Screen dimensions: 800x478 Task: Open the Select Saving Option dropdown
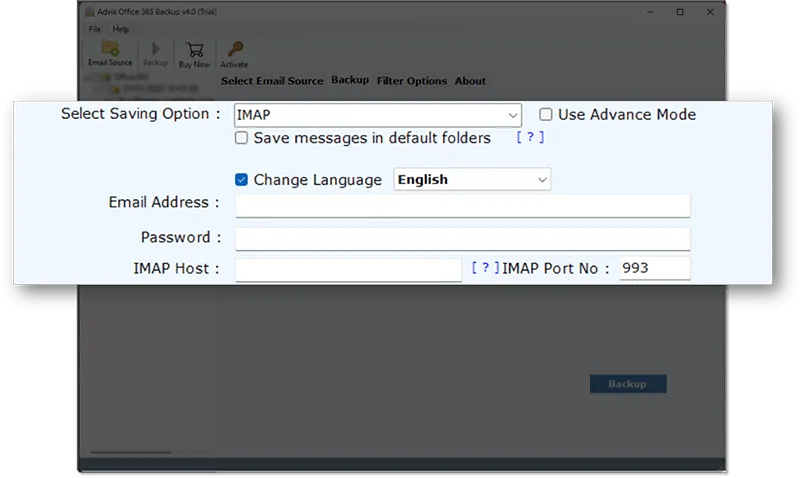(378, 115)
